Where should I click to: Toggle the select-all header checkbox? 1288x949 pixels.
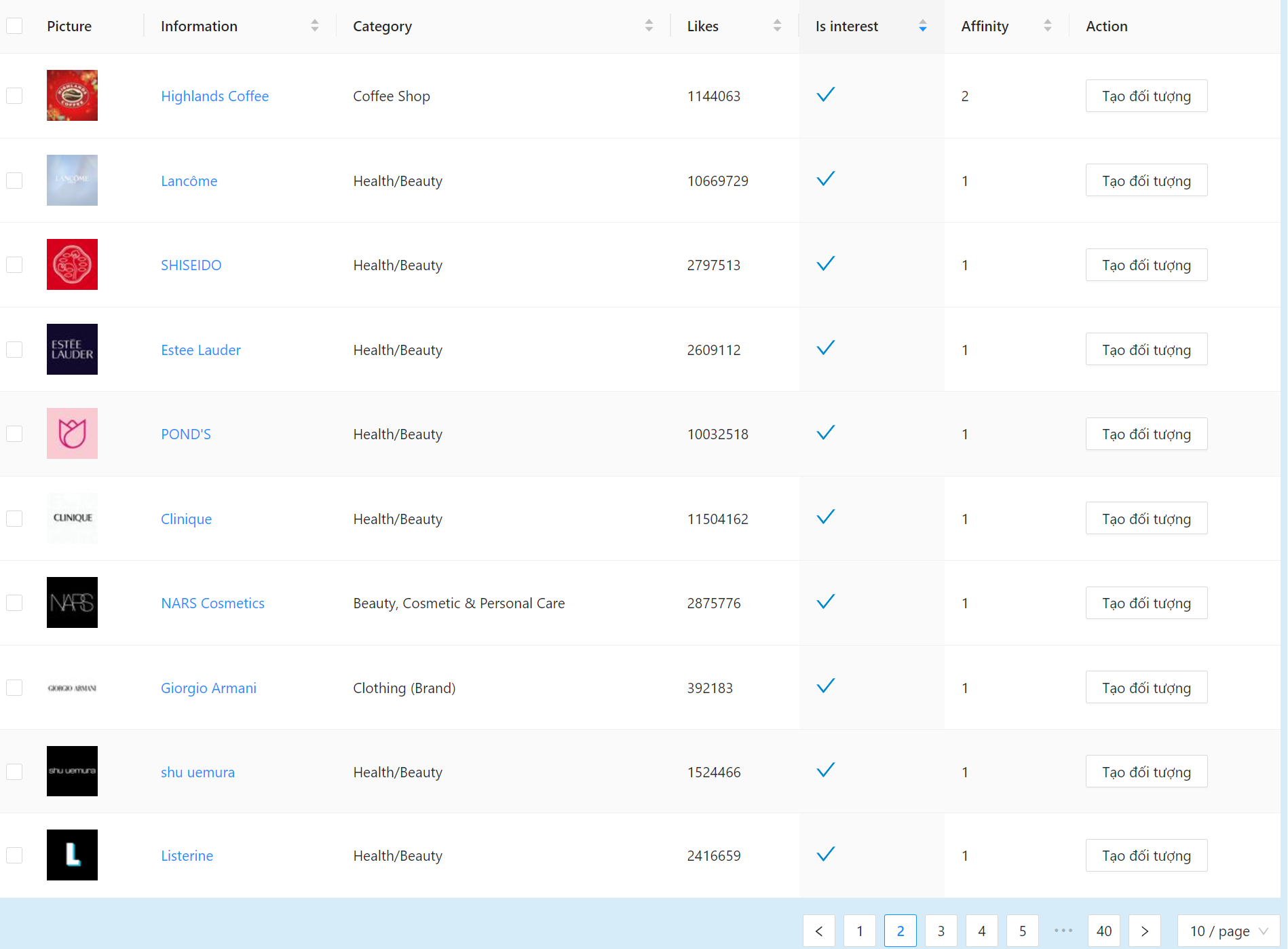[14, 26]
